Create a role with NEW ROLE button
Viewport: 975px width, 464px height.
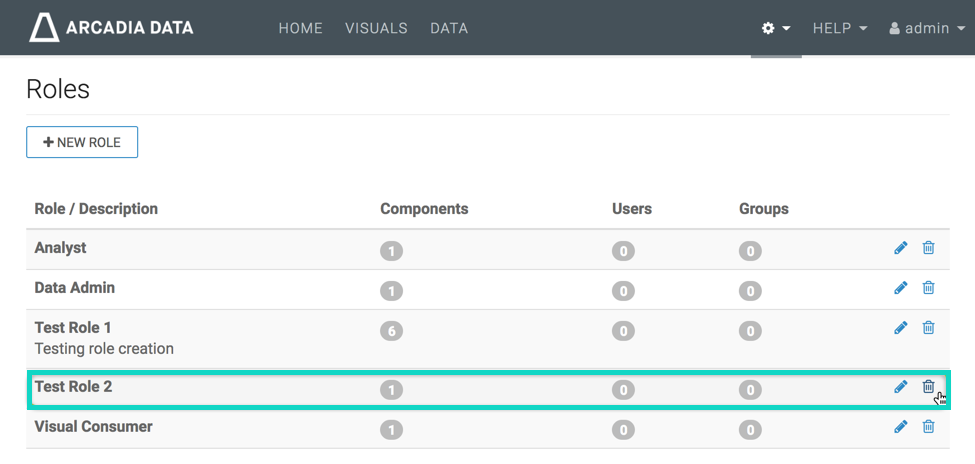click(82, 142)
